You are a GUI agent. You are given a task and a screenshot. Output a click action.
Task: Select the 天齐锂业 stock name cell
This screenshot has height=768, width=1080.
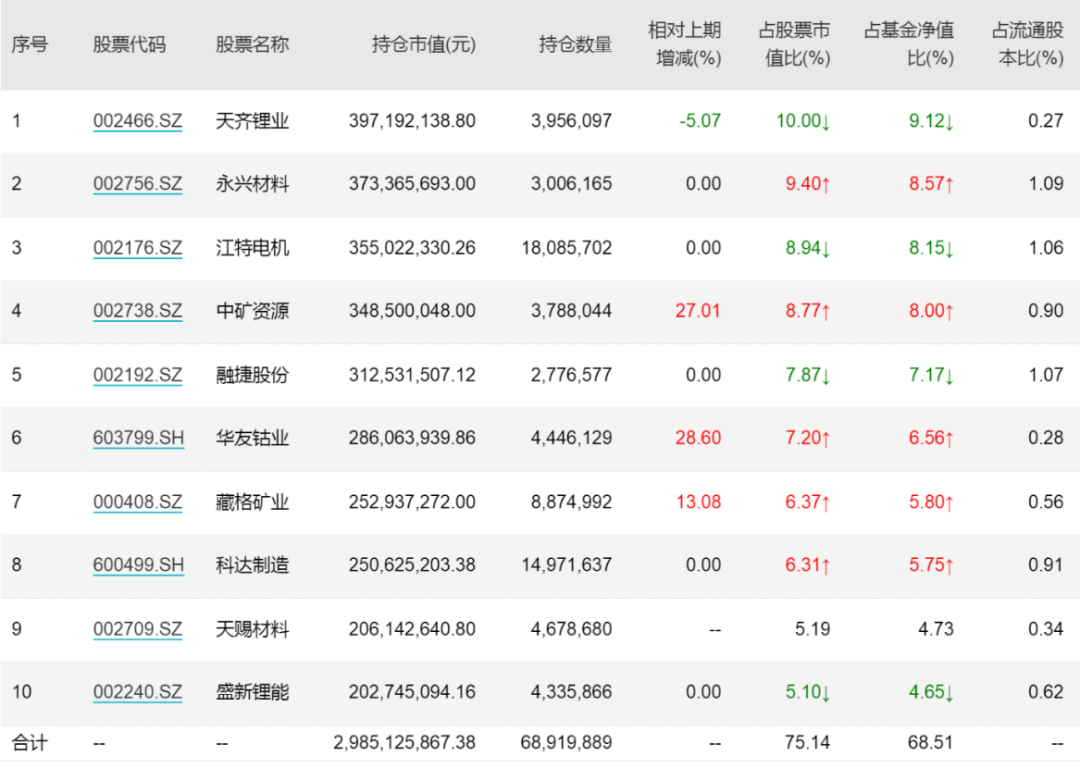[x=252, y=121]
